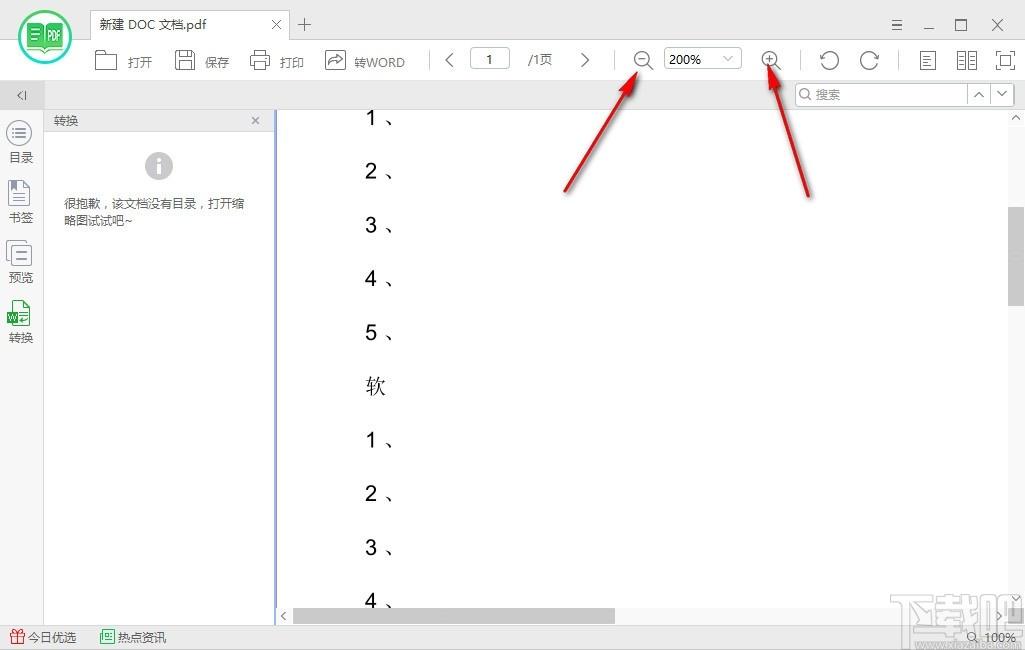Rotate page counterclockwise
Image resolution: width=1025 pixels, height=650 pixels.
[x=829, y=60]
